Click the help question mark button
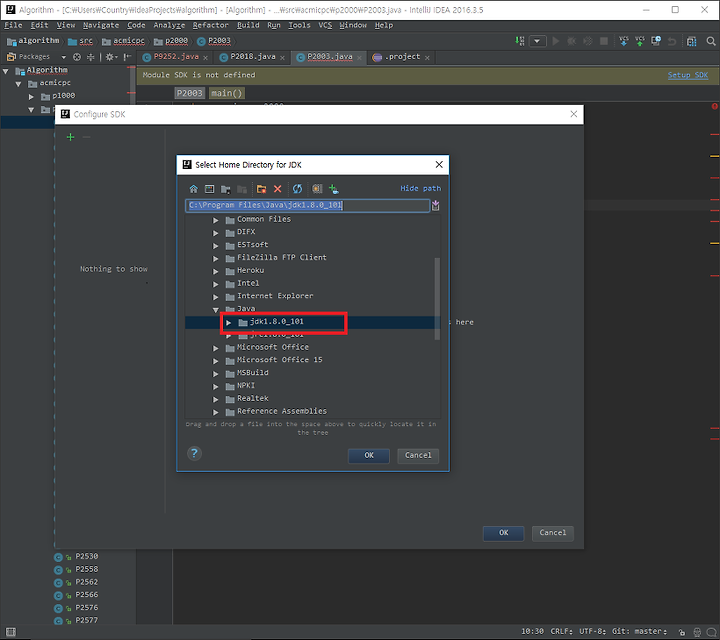This screenshot has width=720, height=640. point(194,453)
